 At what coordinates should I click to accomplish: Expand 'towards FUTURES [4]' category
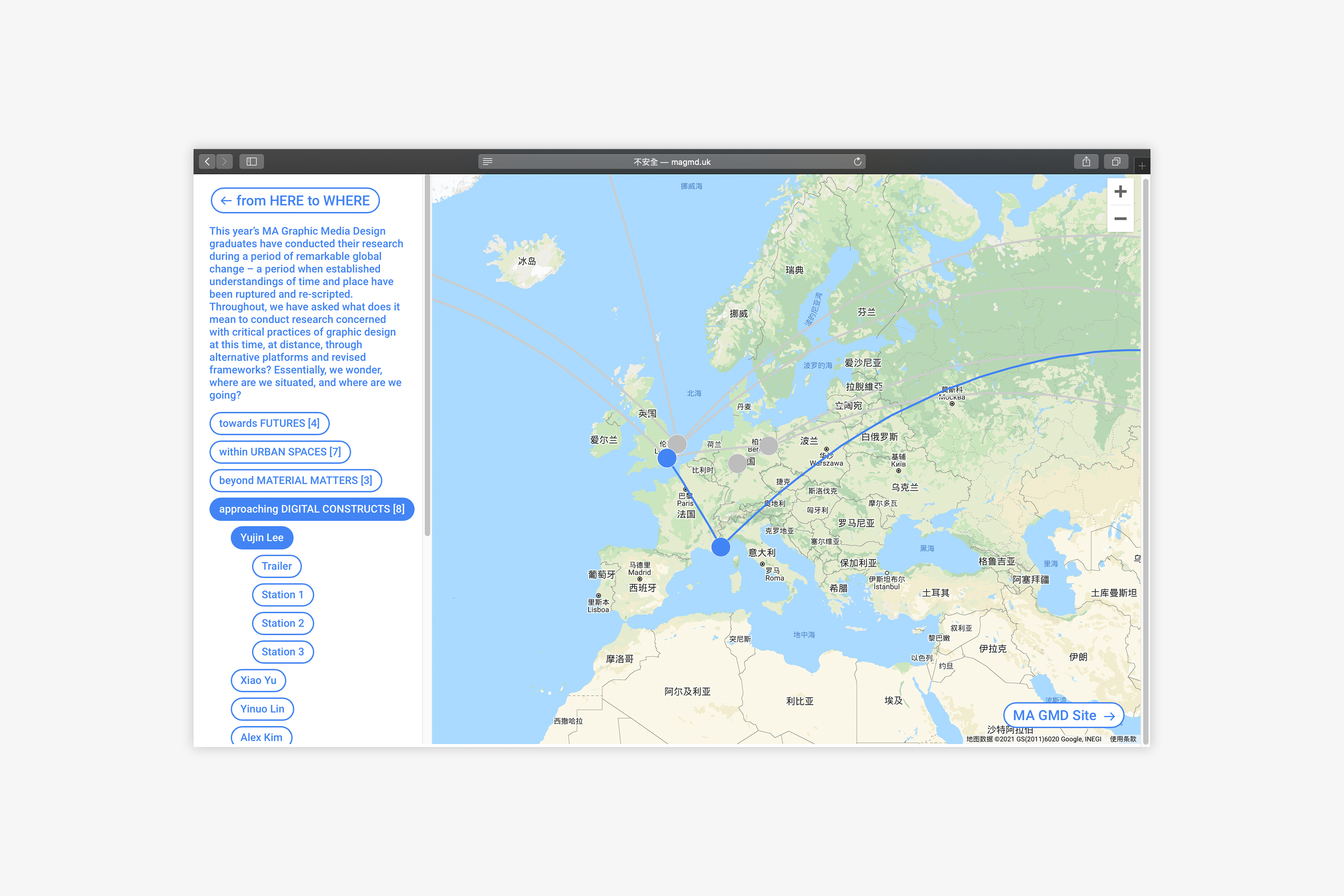pos(269,423)
